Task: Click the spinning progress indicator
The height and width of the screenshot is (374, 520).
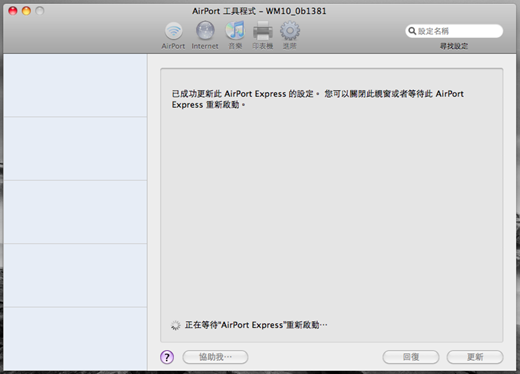Action: [x=176, y=325]
